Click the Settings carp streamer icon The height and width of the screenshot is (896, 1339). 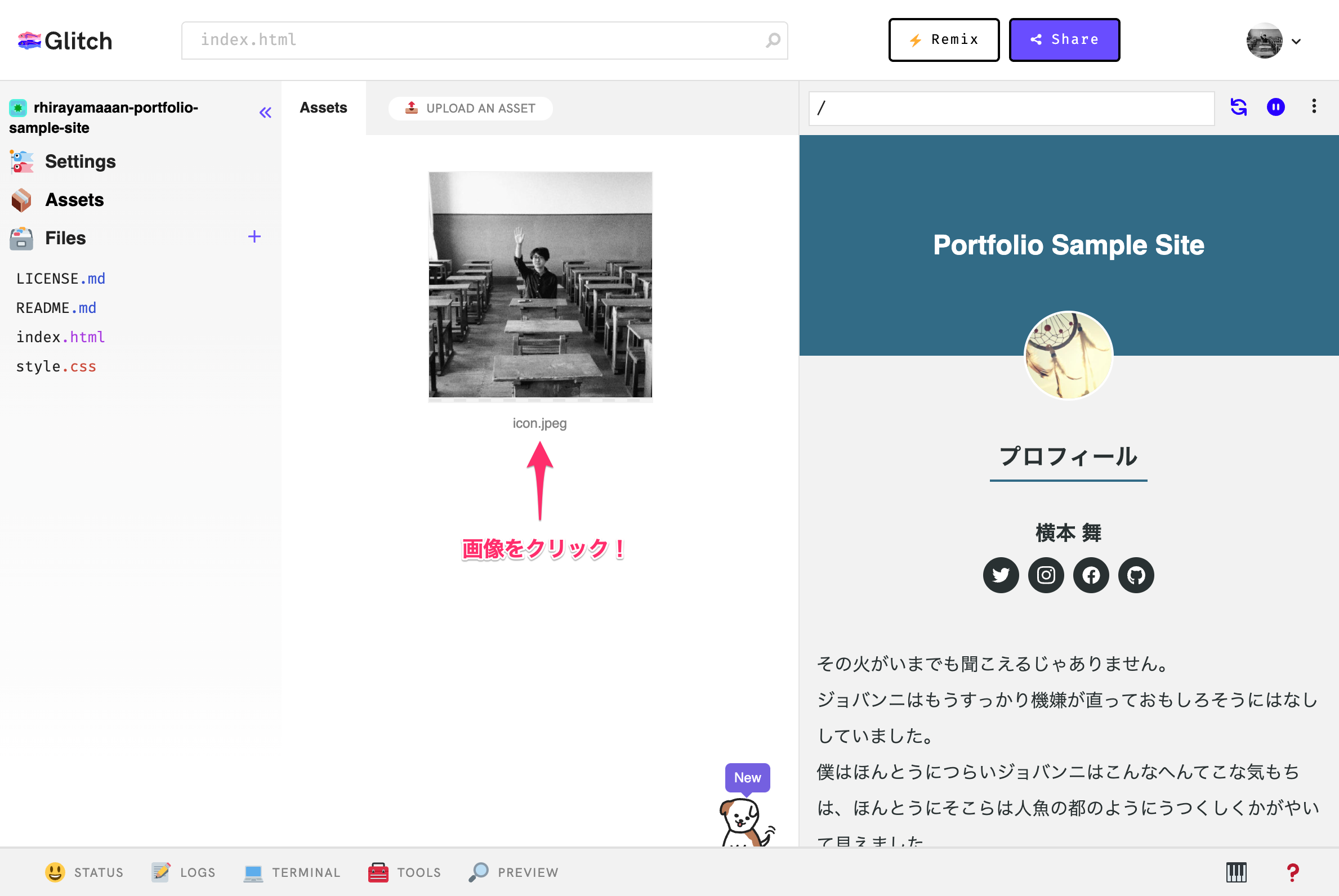point(22,162)
